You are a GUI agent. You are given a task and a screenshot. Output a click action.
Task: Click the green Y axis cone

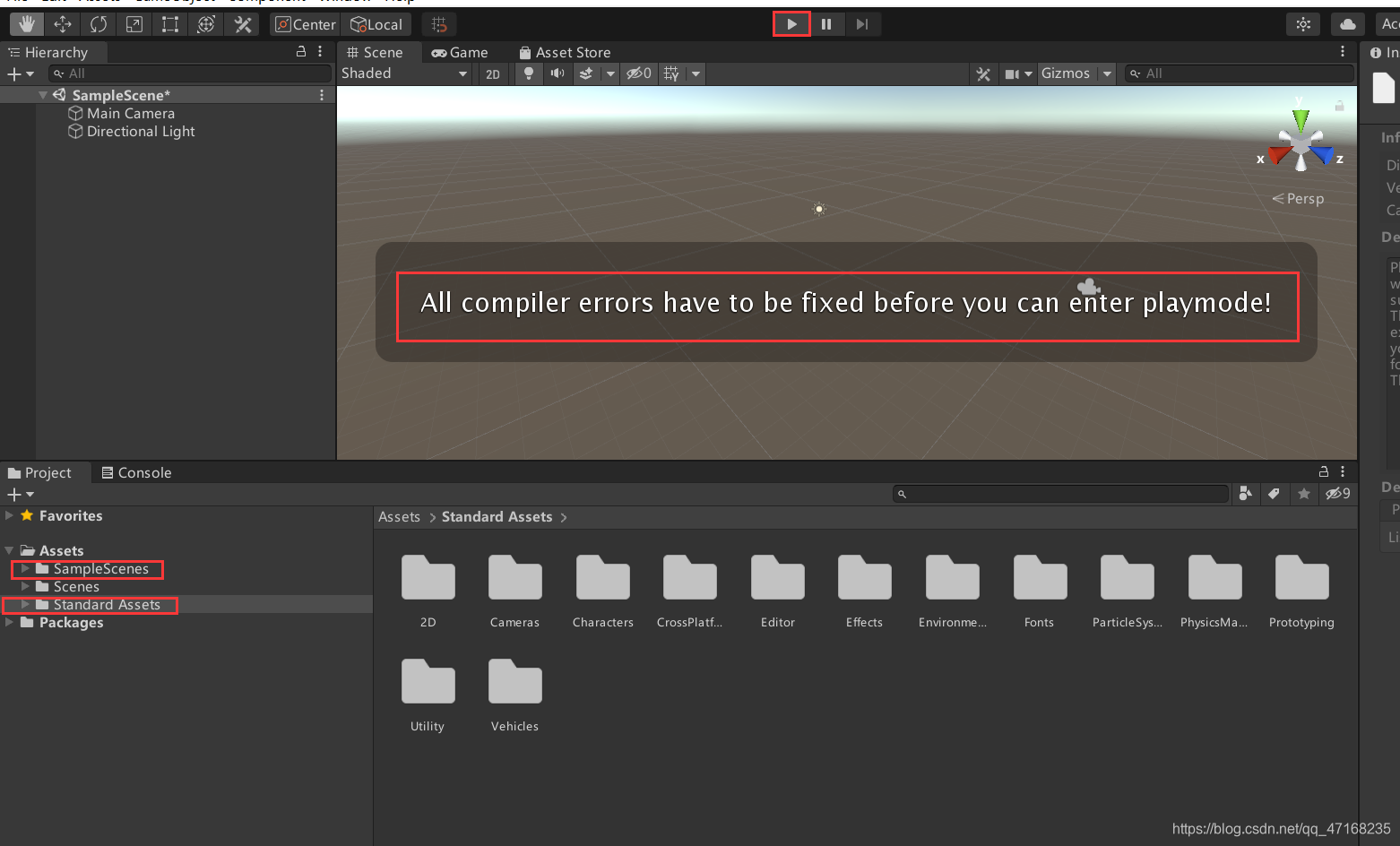click(1301, 120)
